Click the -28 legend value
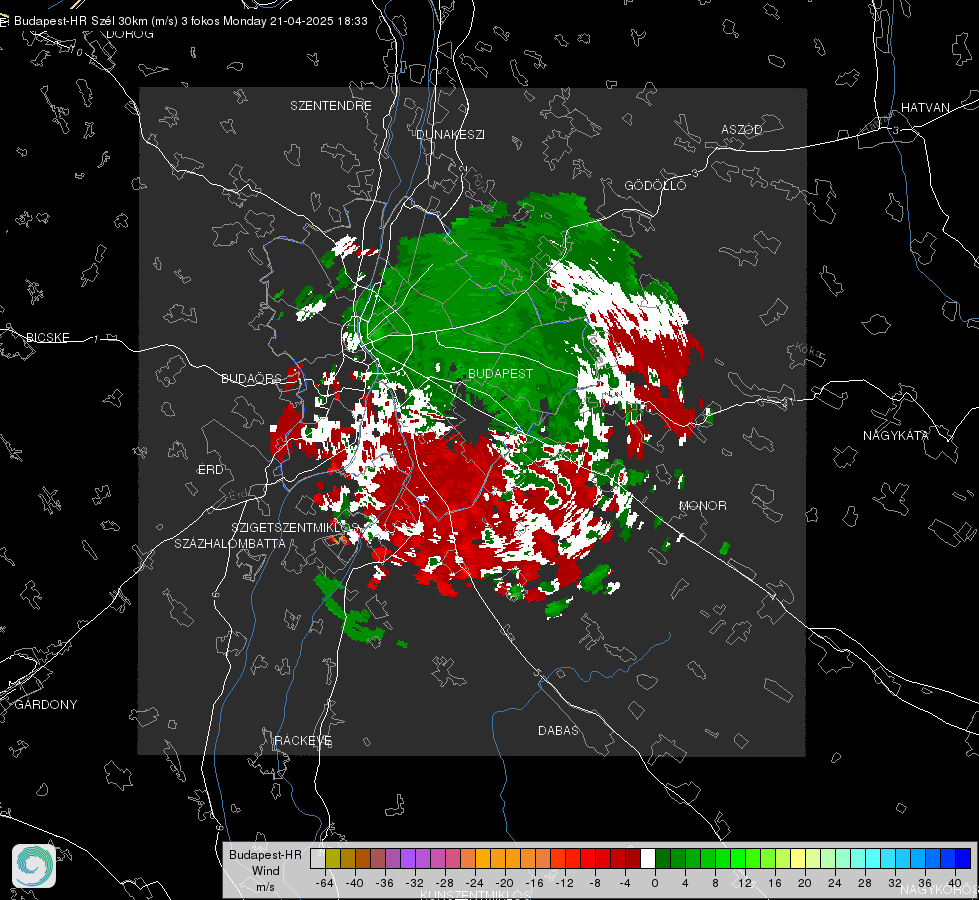 [445, 883]
